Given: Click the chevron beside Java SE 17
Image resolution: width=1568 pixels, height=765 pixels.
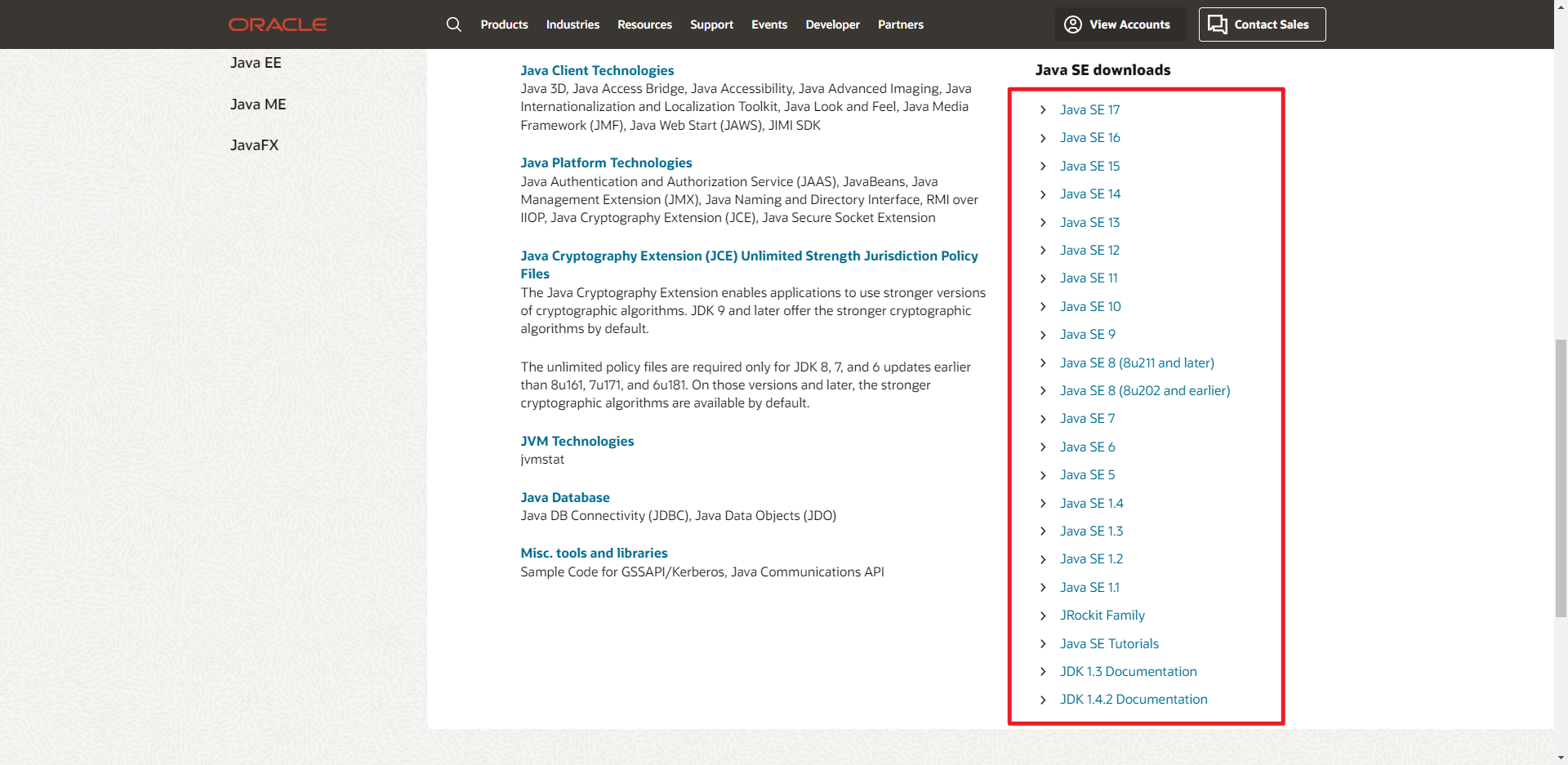Looking at the screenshot, I should coord(1043,109).
